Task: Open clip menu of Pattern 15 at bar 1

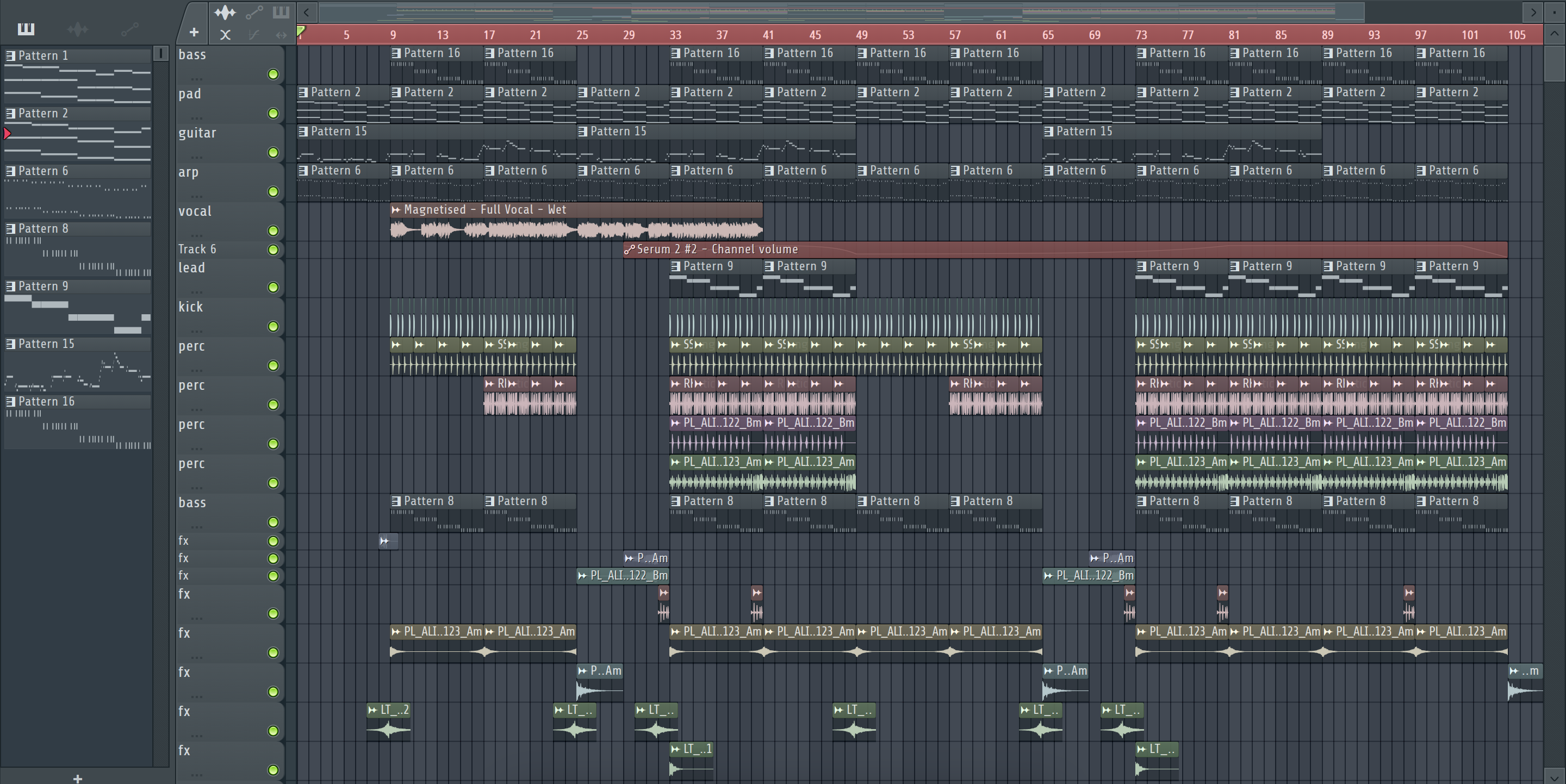Action: (x=303, y=131)
